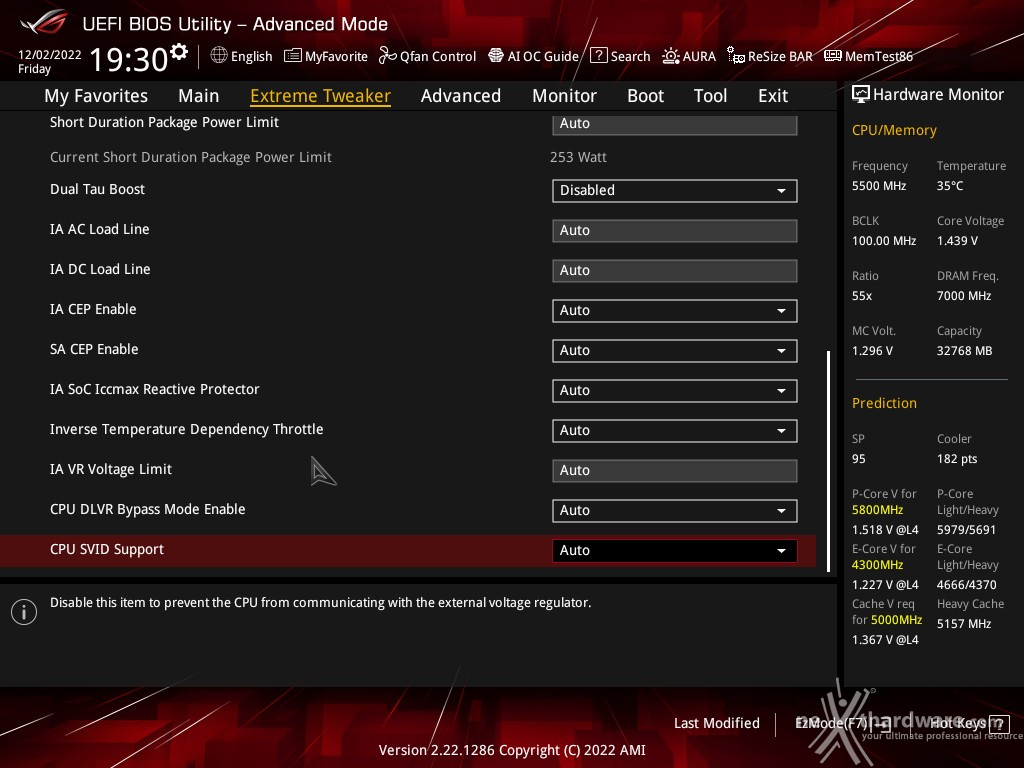
Task: Click the IA DC Load Line field
Action: [x=675, y=270]
